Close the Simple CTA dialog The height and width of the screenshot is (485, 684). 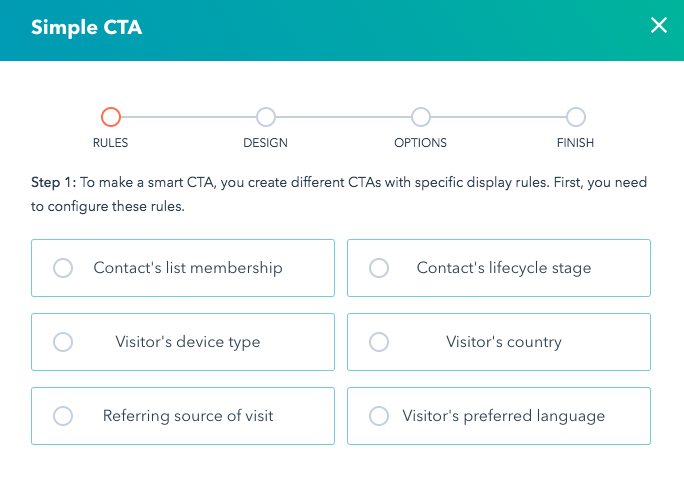pyautogui.click(x=658, y=26)
